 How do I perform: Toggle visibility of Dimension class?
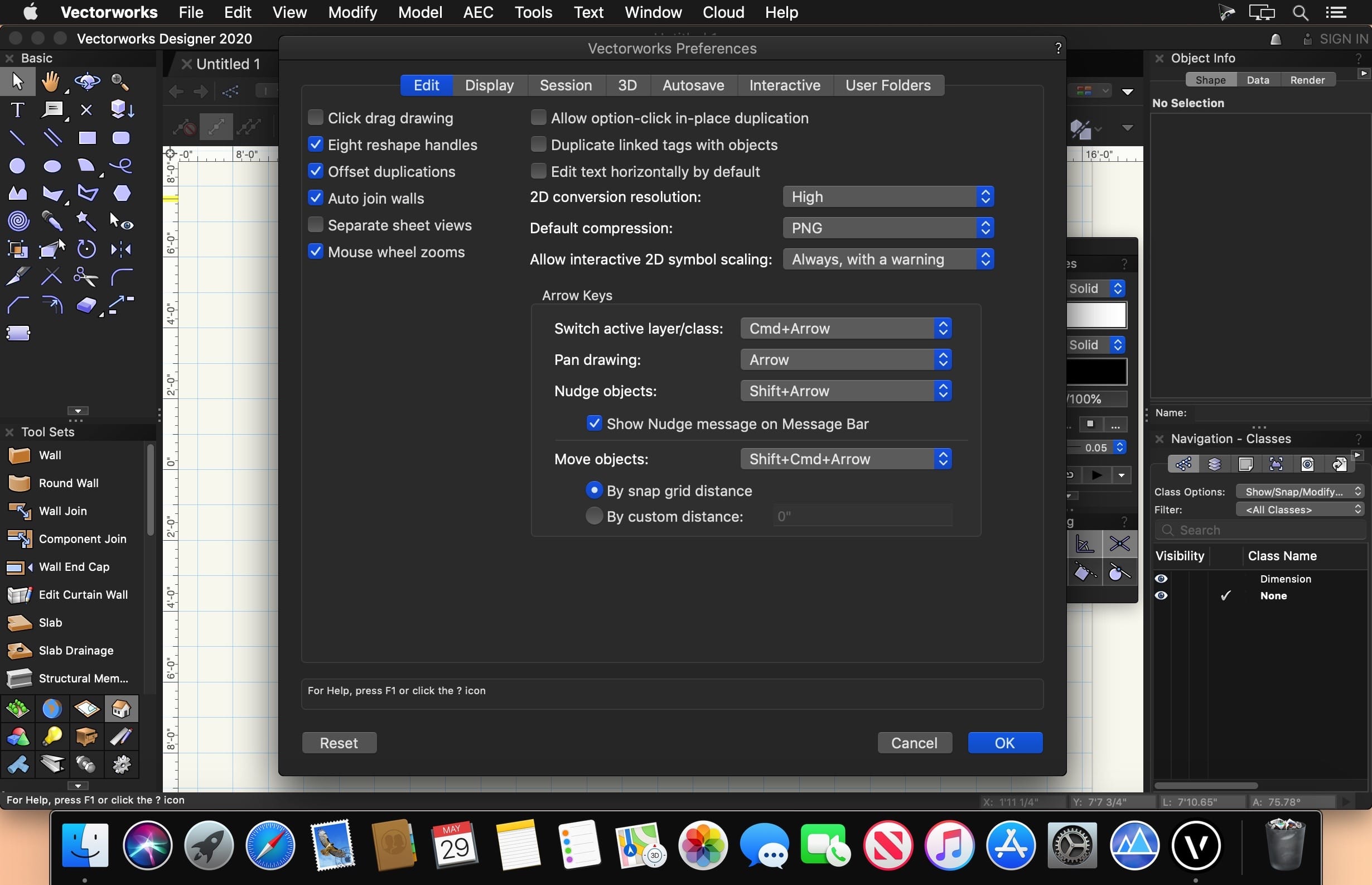(x=1161, y=579)
